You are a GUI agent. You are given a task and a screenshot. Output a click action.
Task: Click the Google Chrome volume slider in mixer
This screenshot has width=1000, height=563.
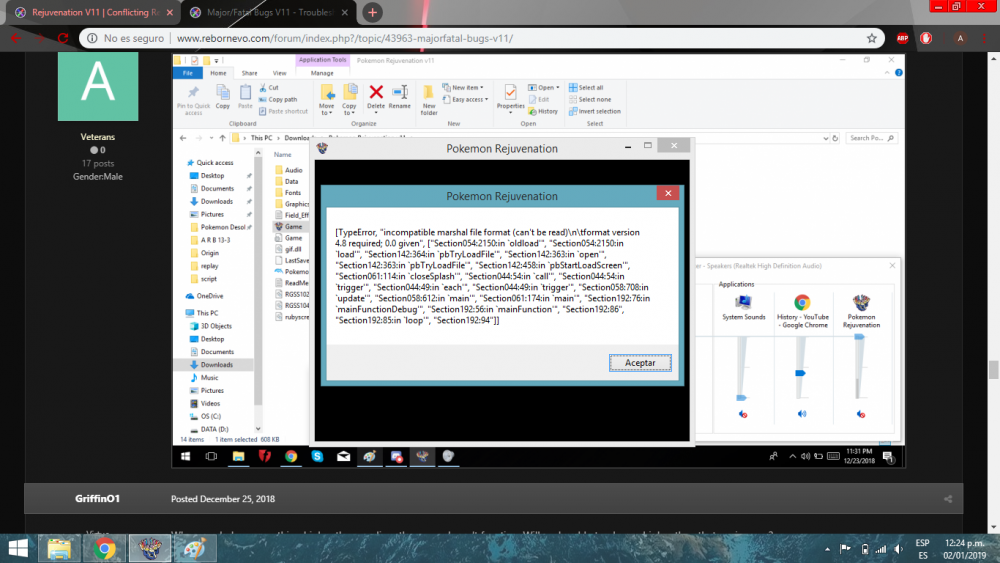tap(800, 373)
